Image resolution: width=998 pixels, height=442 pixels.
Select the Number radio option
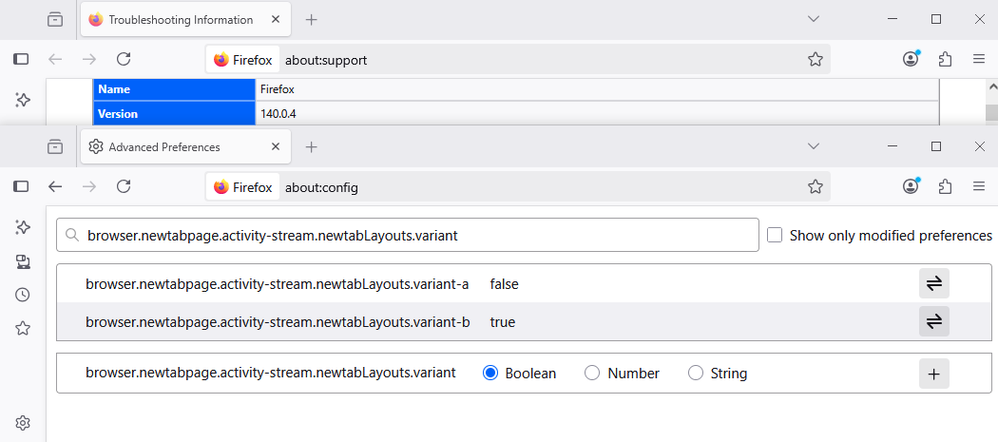pyautogui.click(x=592, y=373)
